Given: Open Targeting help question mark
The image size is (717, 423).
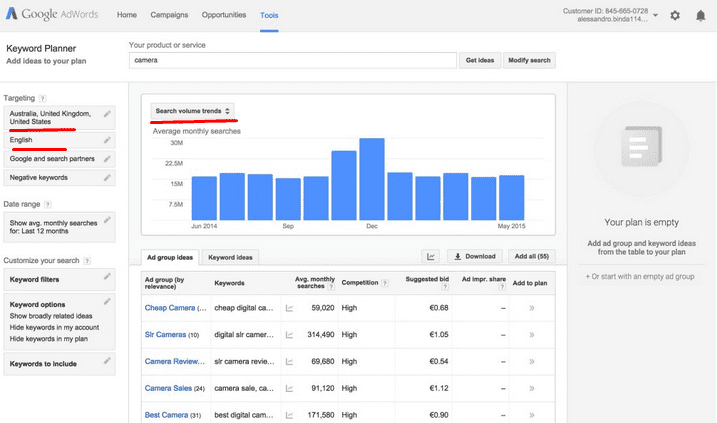Looking at the screenshot, I should [43, 98].
